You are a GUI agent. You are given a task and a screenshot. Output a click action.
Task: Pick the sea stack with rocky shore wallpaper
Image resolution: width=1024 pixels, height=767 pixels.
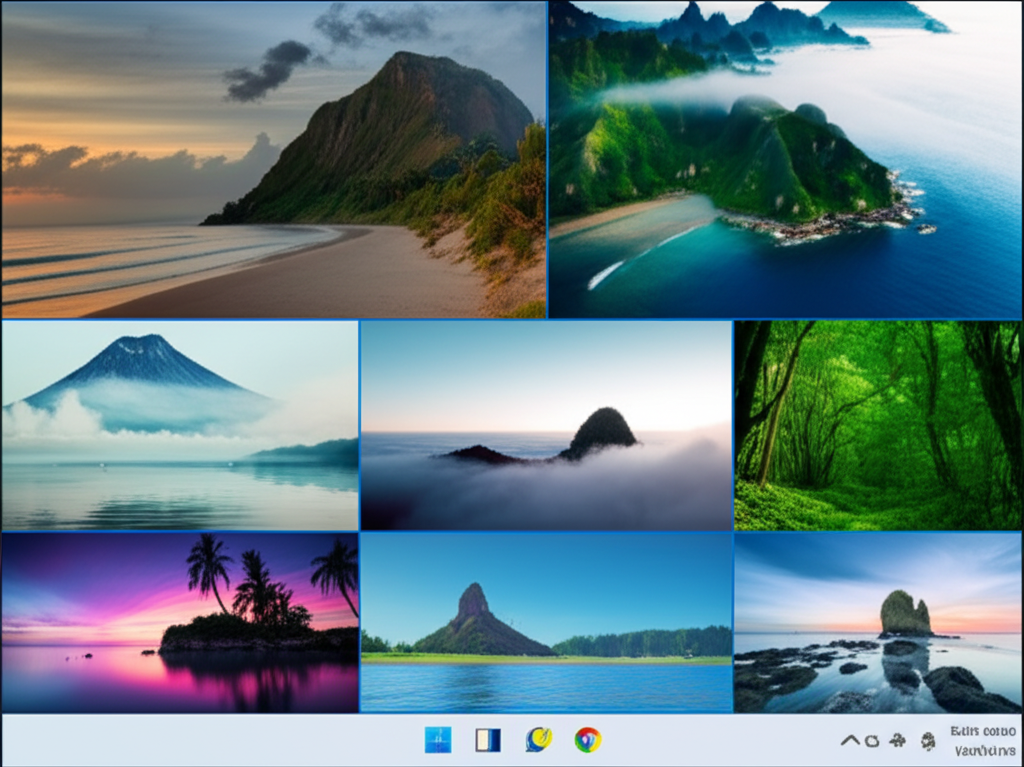click(x=877, y=622)
